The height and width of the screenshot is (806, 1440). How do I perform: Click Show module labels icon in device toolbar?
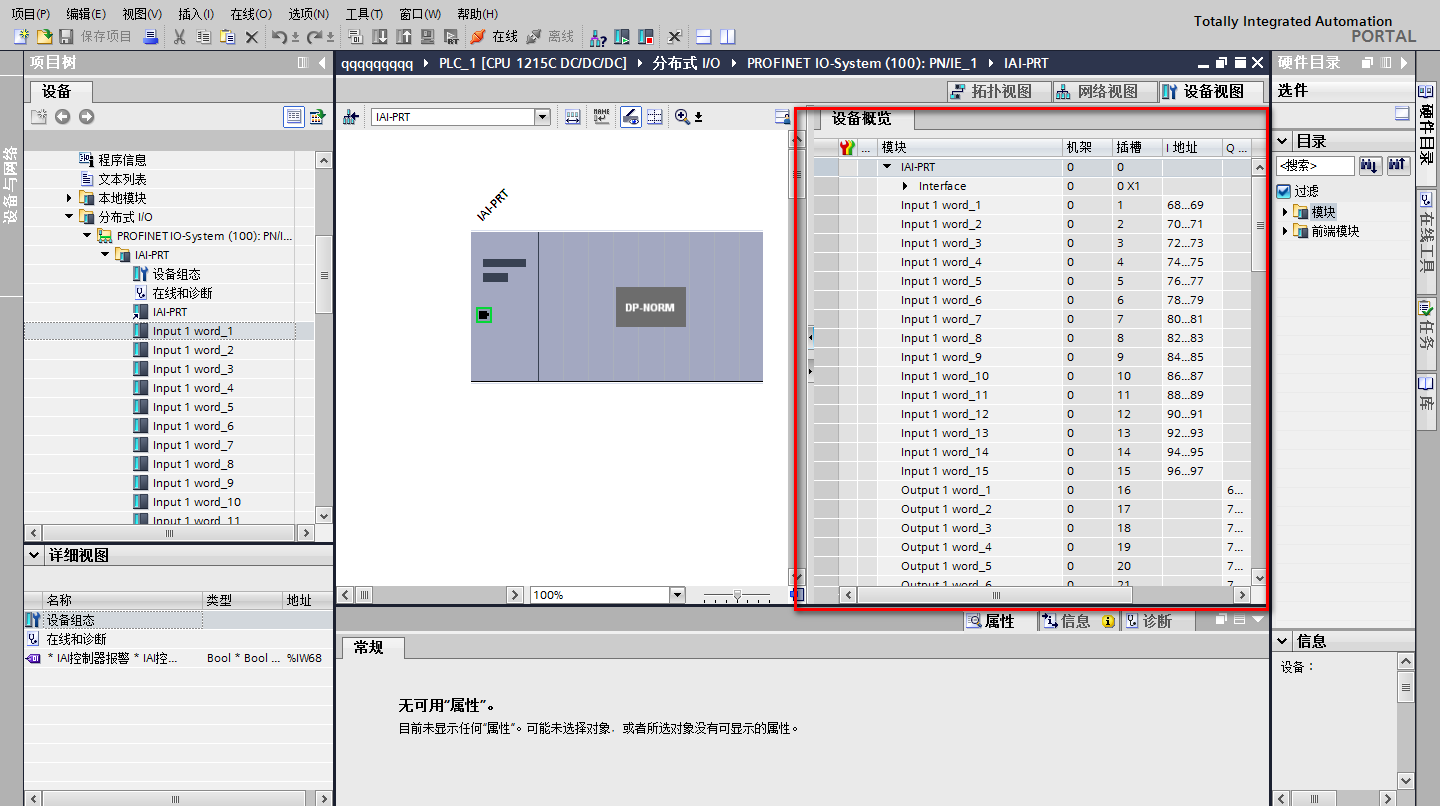(601, 117)
